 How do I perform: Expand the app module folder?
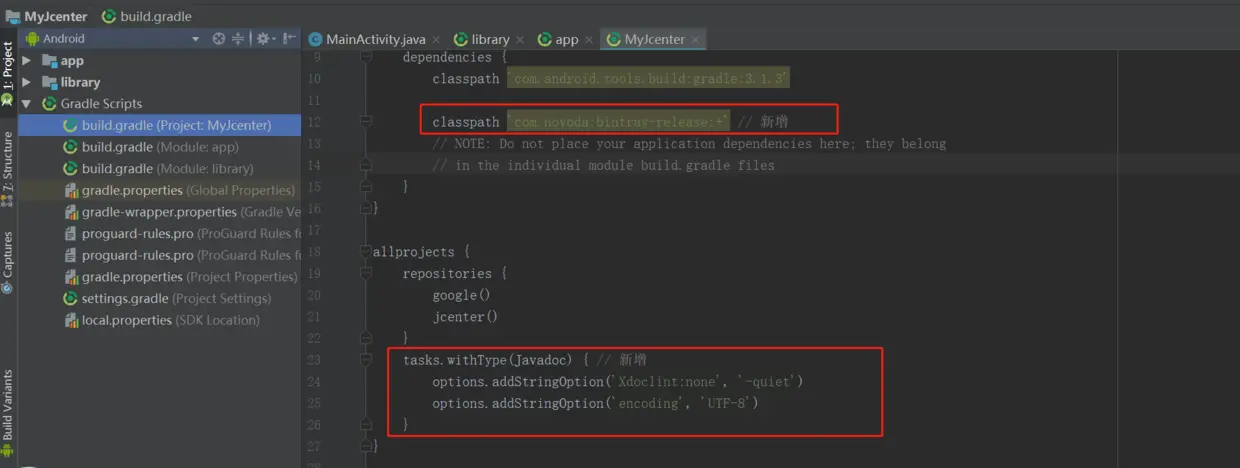(27, 60)
